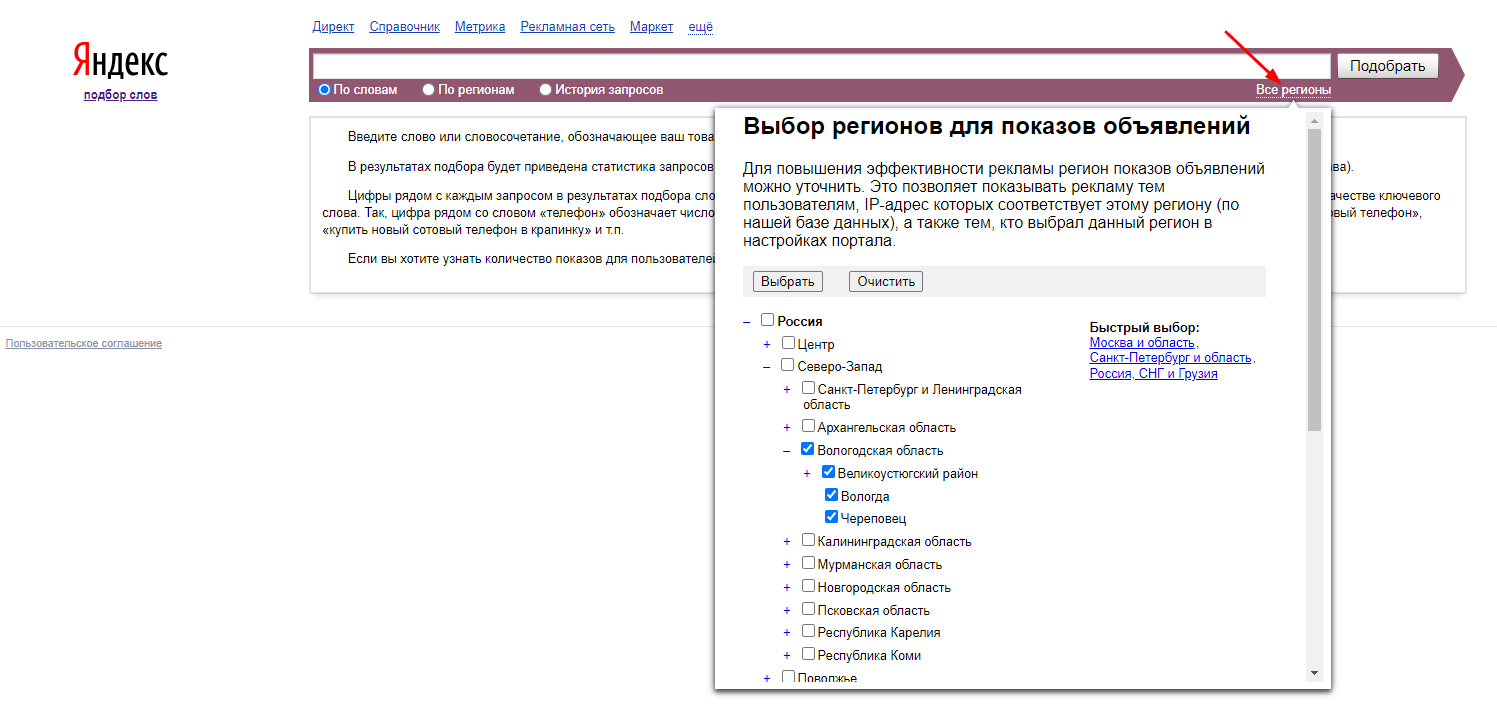Collapse the Северо-Запад tree node
Screen dimensions: 1497x718
(767, 367)
